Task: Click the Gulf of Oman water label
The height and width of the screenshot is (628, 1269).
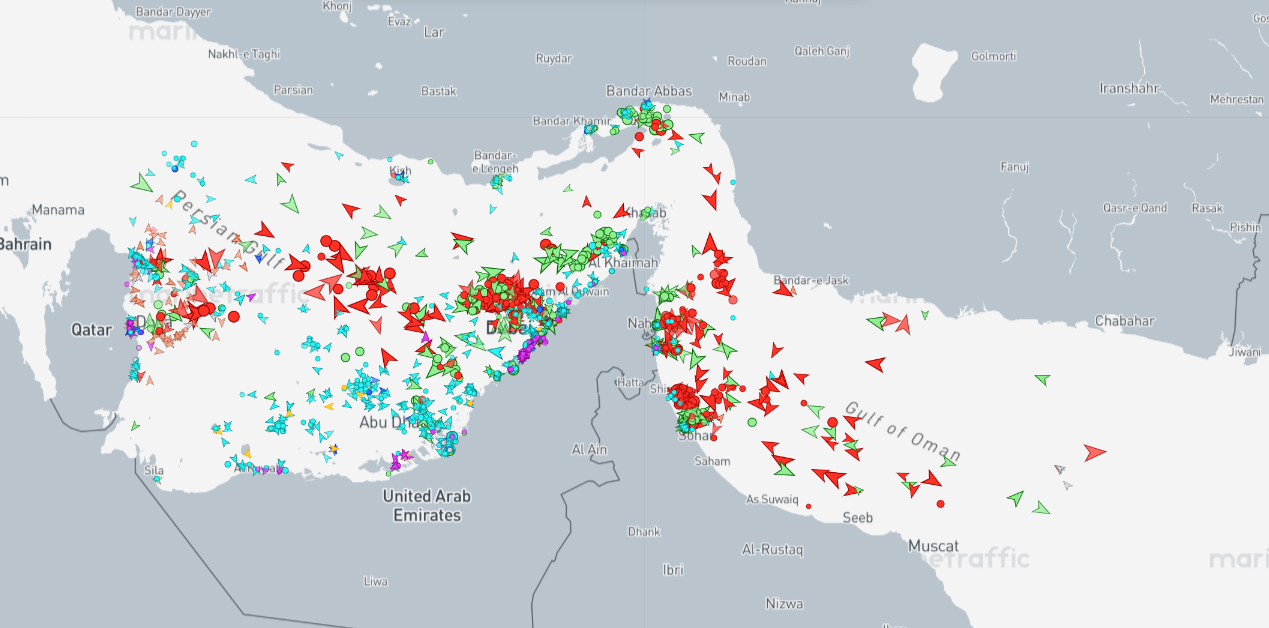Action: (x=902, y=432)
